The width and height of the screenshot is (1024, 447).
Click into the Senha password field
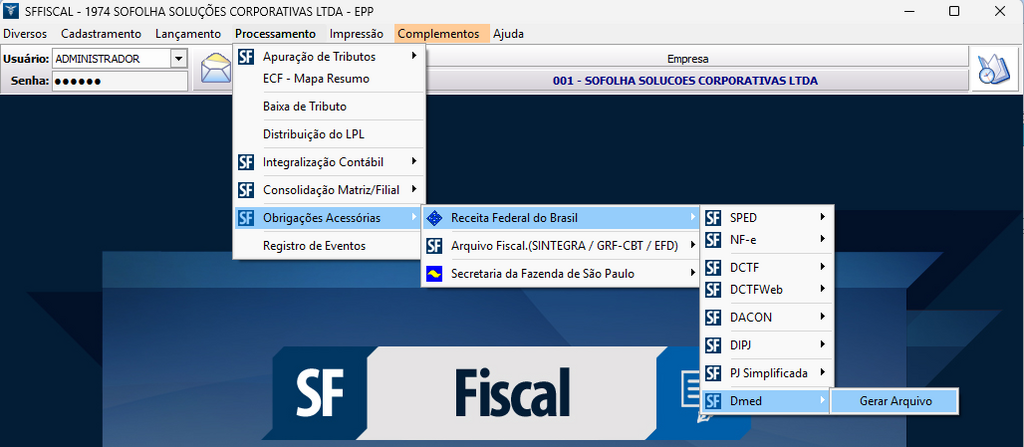[119, 81]
